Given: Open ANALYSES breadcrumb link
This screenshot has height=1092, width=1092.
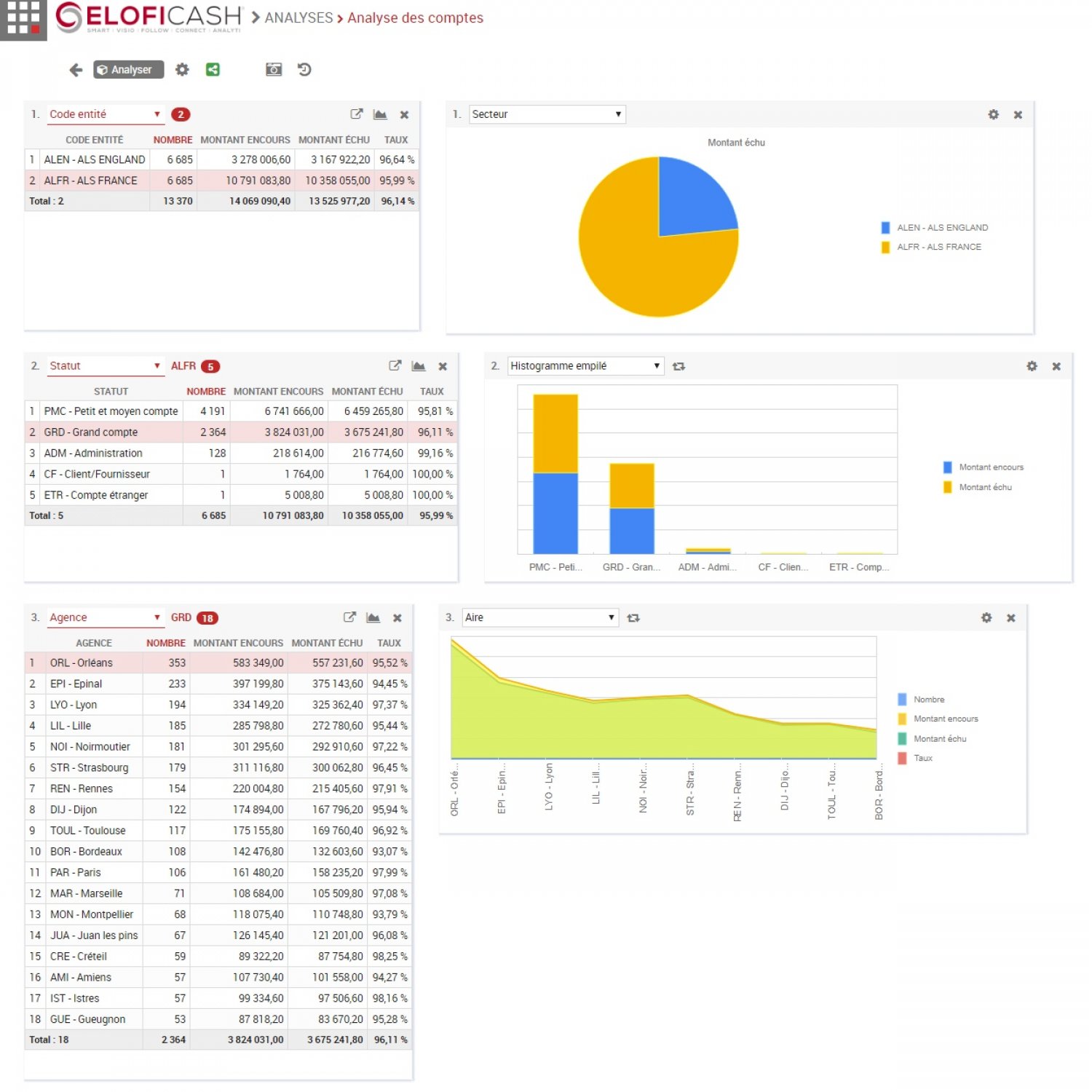Looking at the screenshot, I should (x=298, y=17).
